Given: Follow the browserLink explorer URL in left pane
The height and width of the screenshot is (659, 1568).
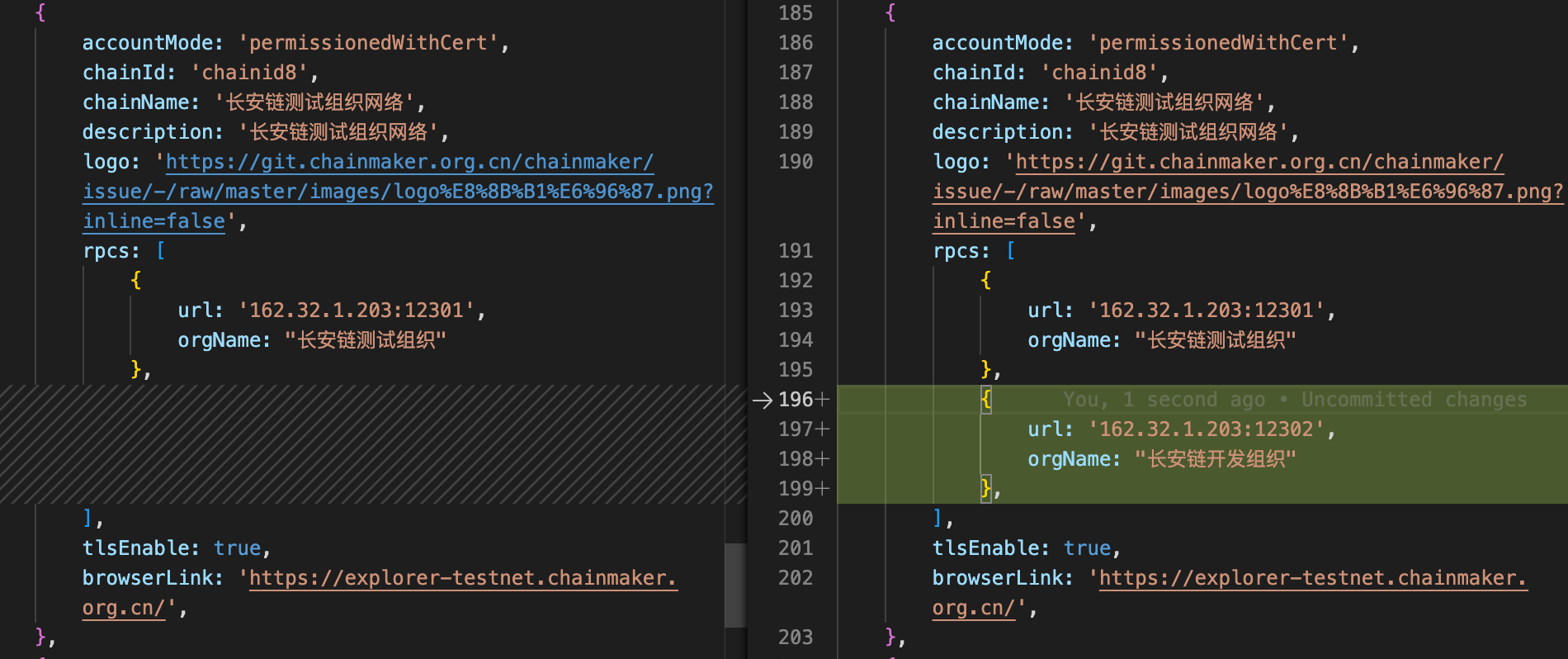Looking at the screenshot, I should tap(462, 578).
